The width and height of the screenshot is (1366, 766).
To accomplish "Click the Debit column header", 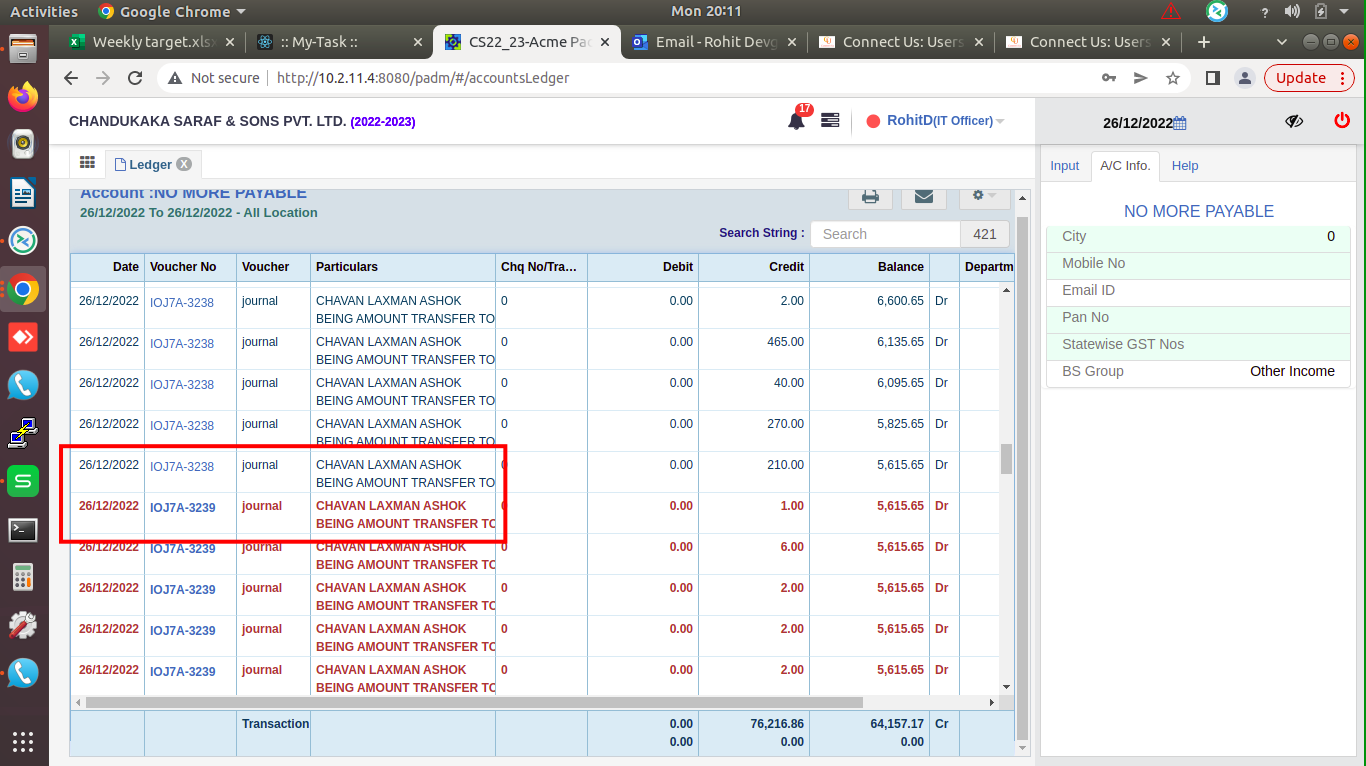I will pos(642,267).
